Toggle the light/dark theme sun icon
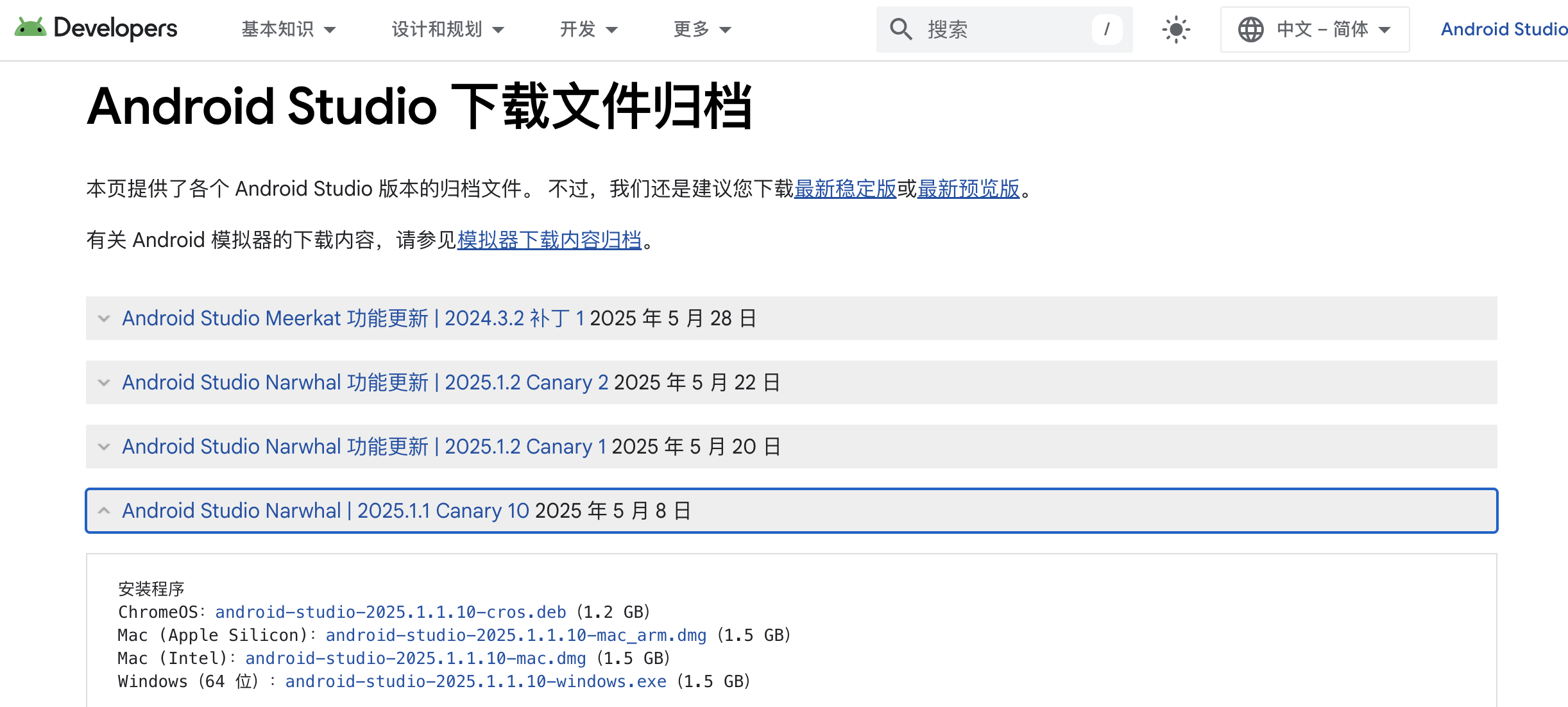Viewport: 1568px width, 707px height. [1175, 30]
